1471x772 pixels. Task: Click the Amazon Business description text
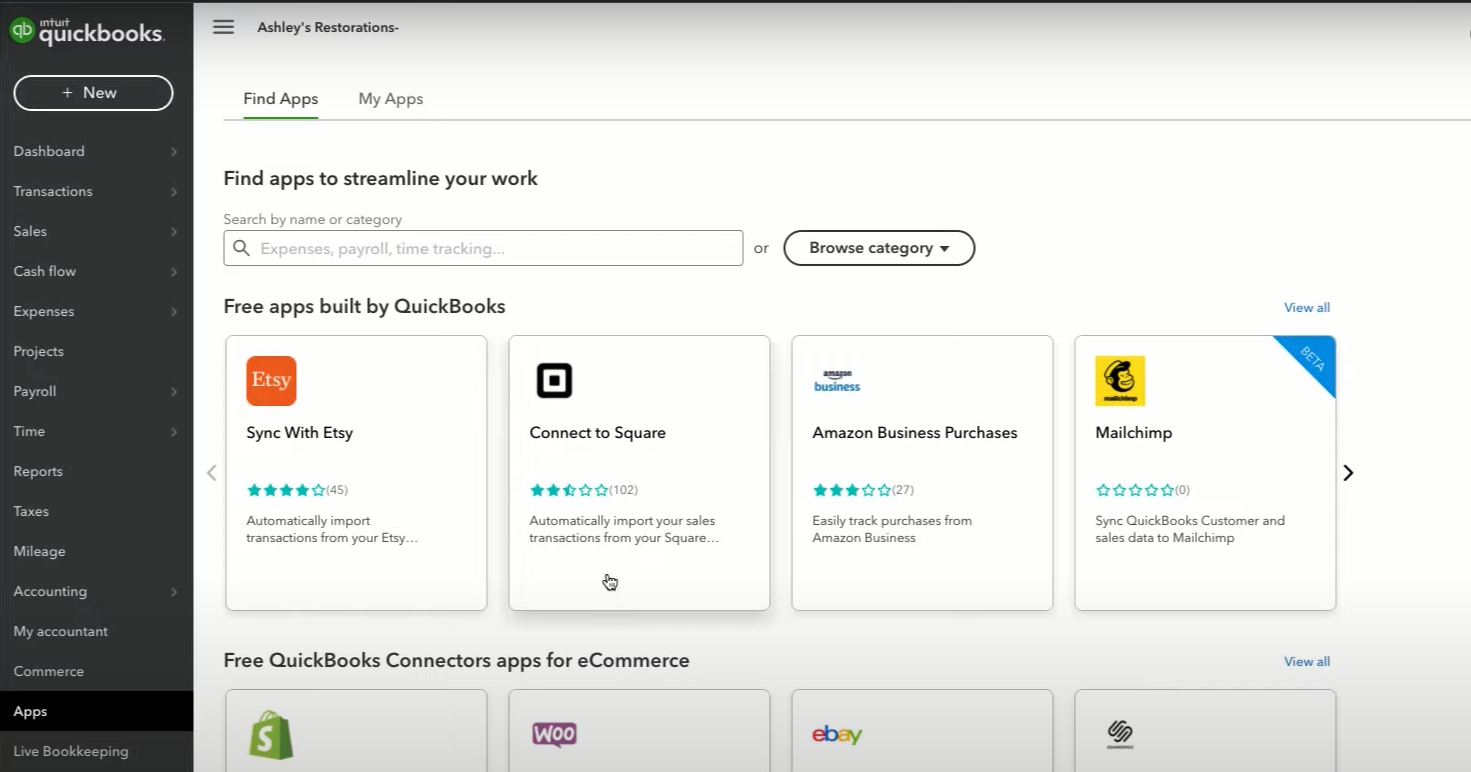pos(892,529)
